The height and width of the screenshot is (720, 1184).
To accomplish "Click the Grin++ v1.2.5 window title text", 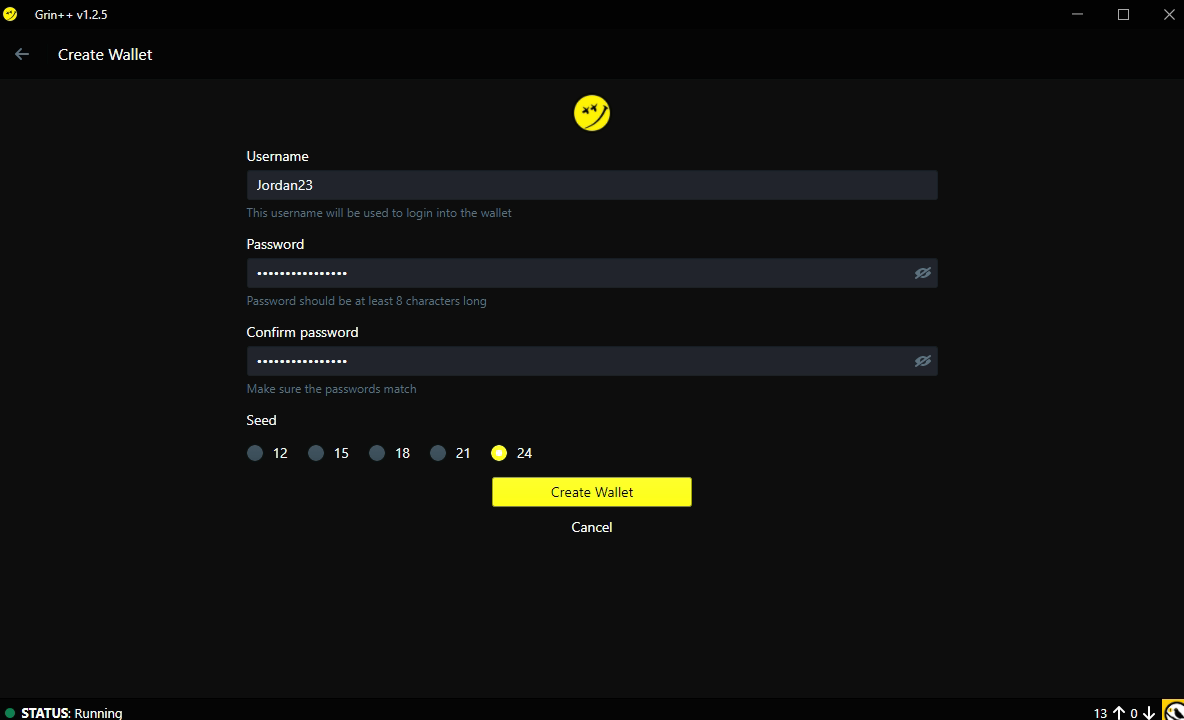I will click(x=71, y=14).
